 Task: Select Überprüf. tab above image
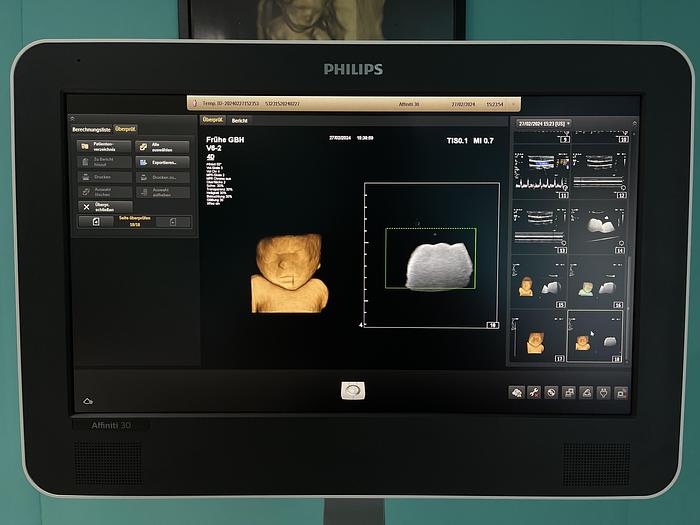coord(213,120)
